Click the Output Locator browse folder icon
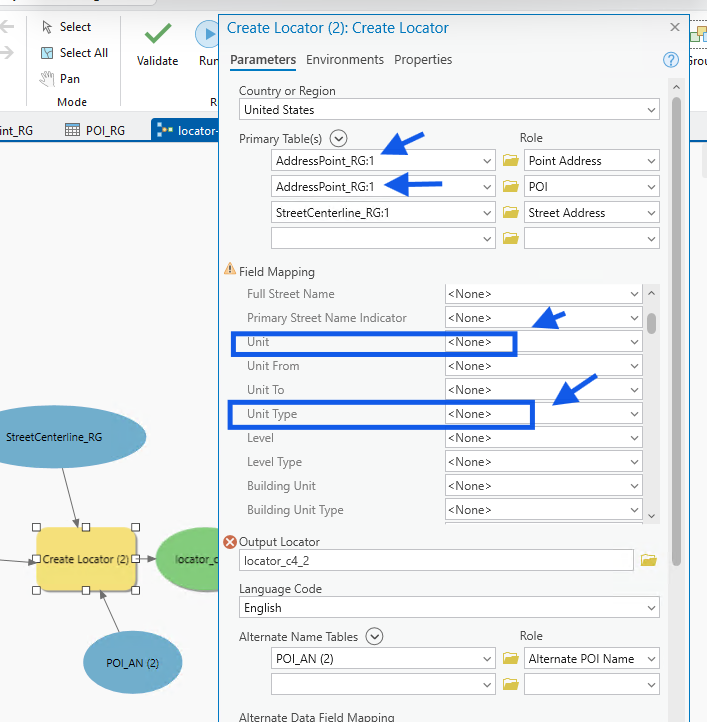Screen dimensions: 707x722 pos(649,561)
